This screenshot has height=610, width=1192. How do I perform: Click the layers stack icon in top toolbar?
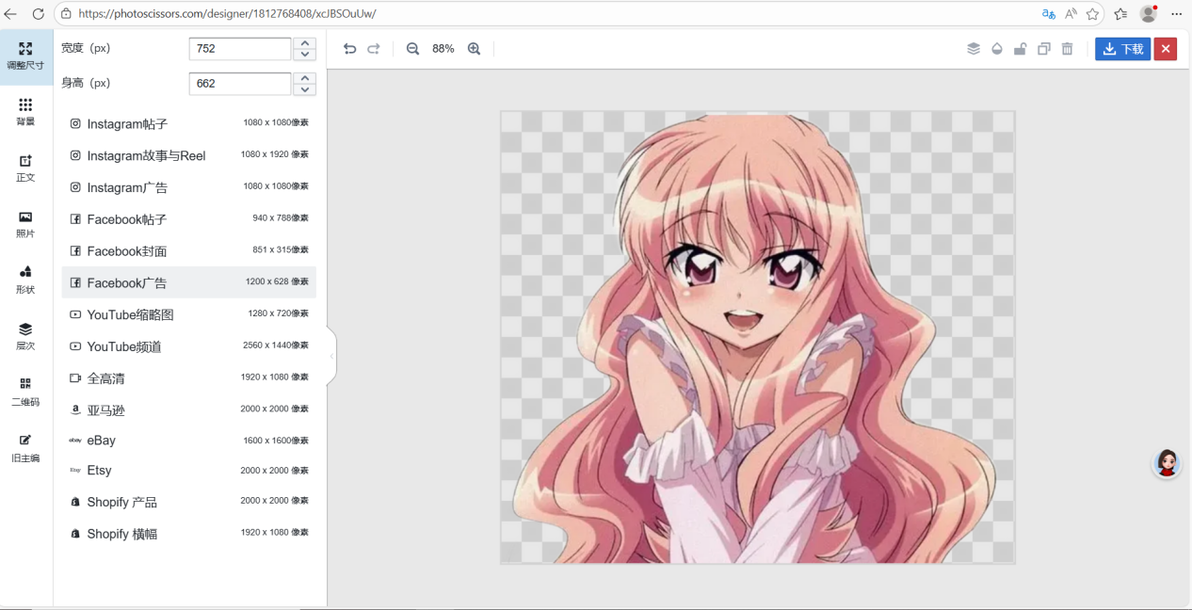[974, 49]
